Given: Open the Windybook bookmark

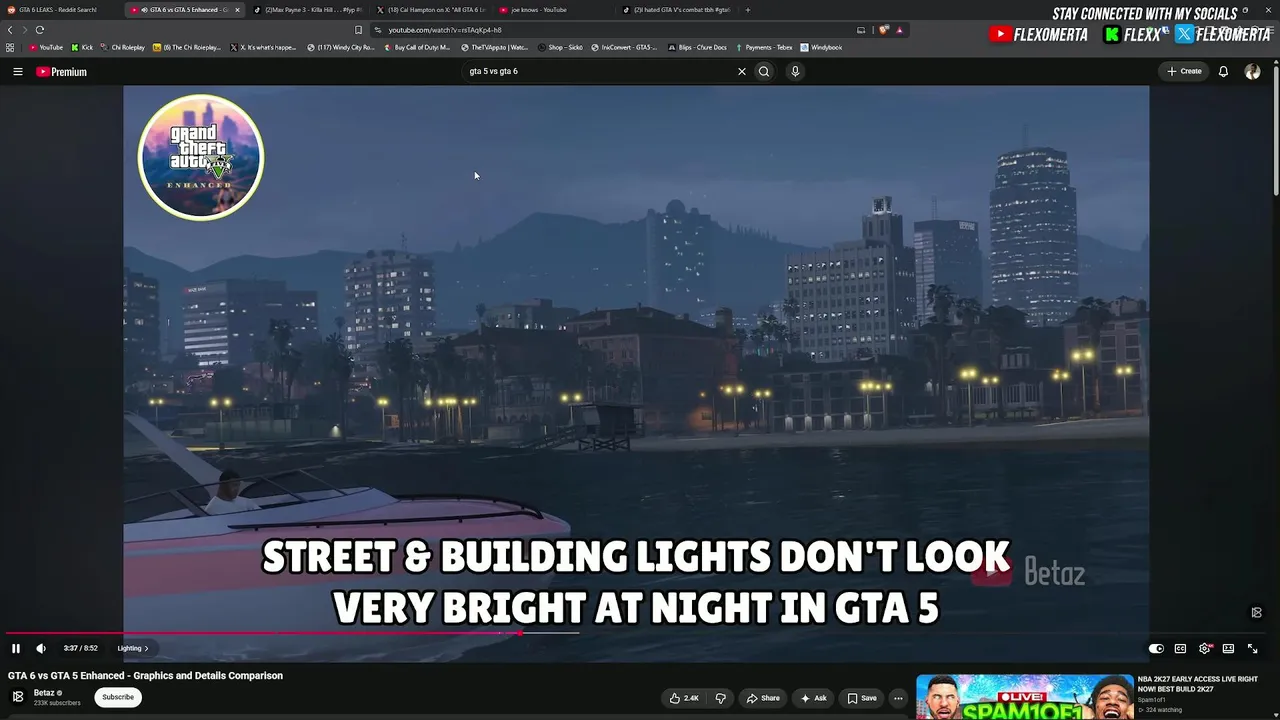Looking at the screenshot, I should 821,47.
